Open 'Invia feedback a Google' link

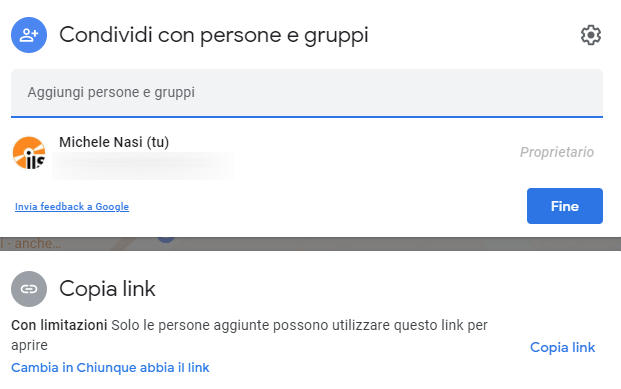point(72,206)
